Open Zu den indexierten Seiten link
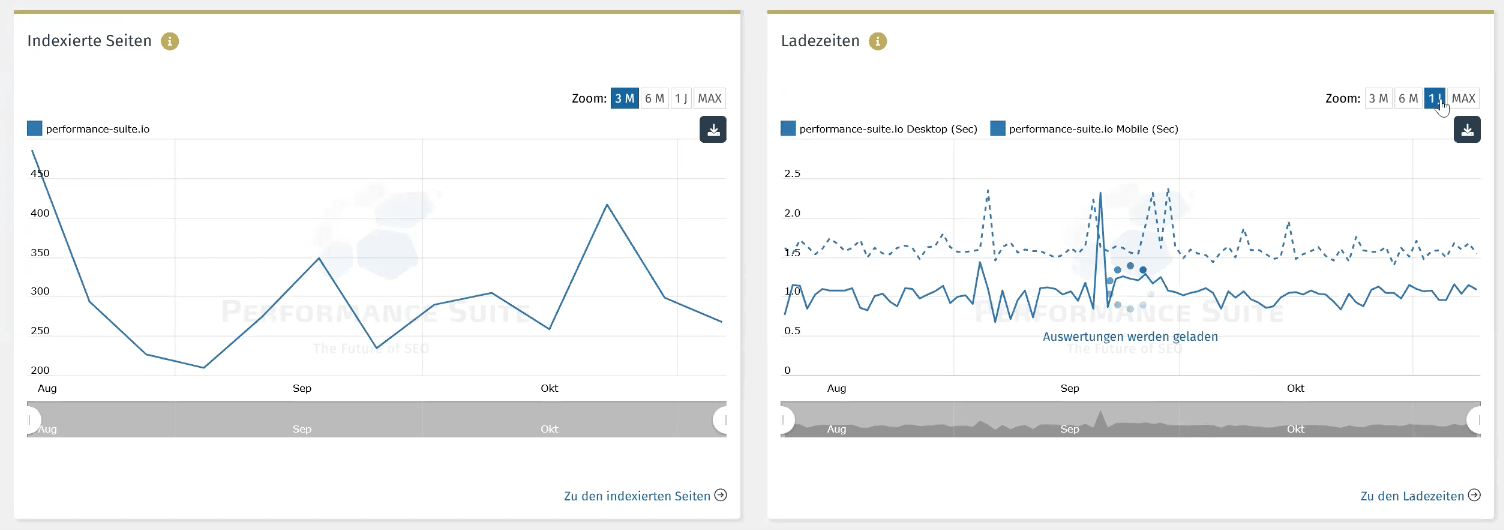 tap(636, 496)
